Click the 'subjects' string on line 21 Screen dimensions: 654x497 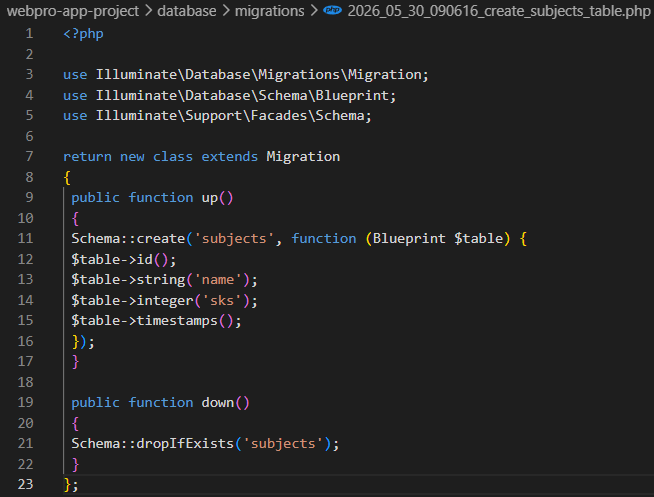[x=283, y=443]
